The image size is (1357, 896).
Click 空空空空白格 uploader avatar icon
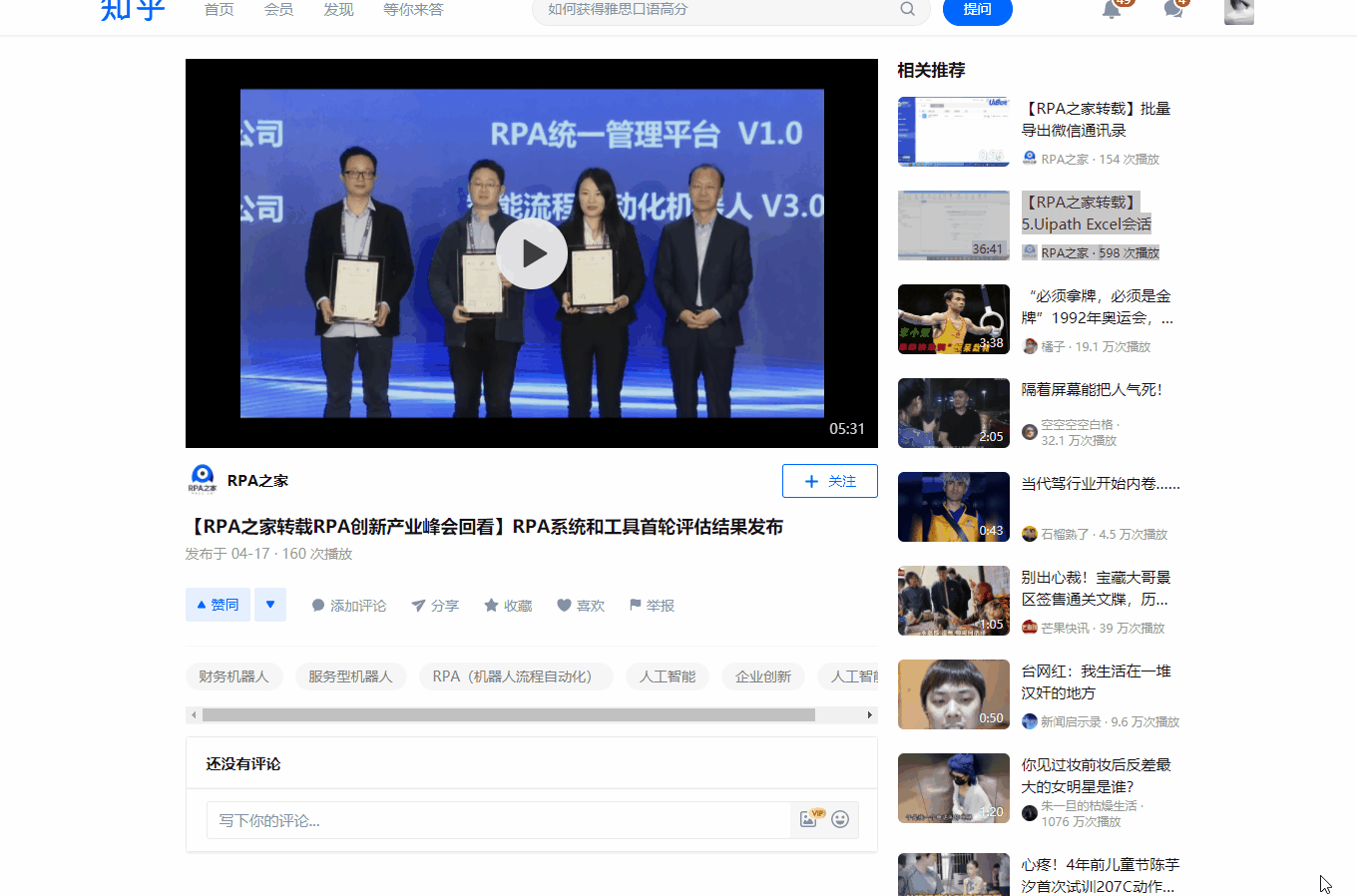point(1030,432)
